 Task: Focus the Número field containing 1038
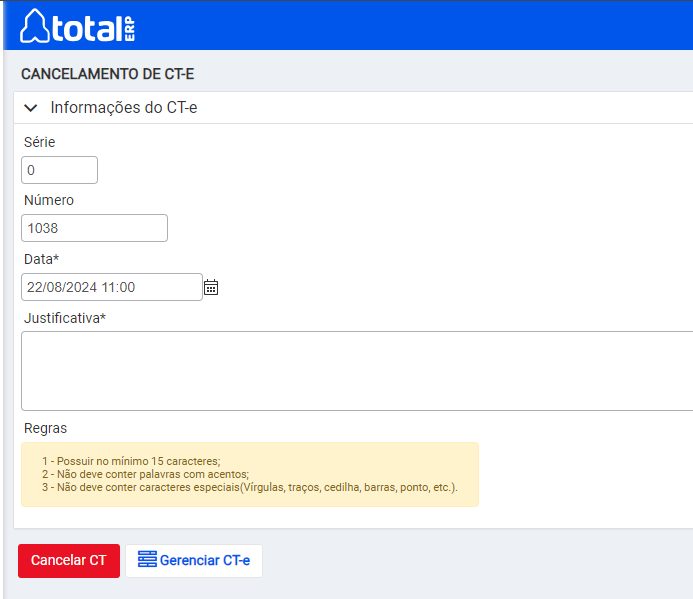pos(94,228)
